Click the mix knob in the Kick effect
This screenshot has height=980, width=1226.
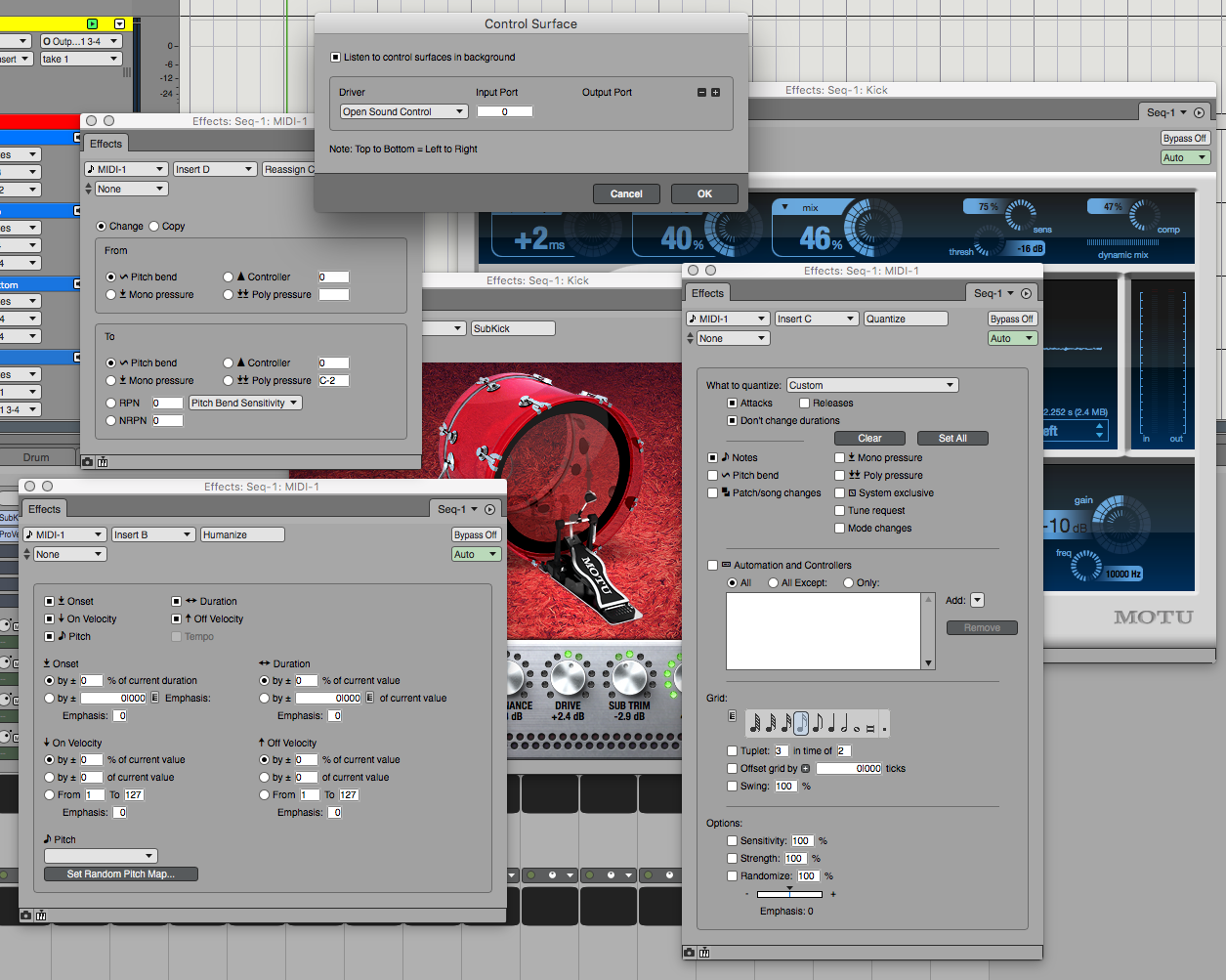871,230
